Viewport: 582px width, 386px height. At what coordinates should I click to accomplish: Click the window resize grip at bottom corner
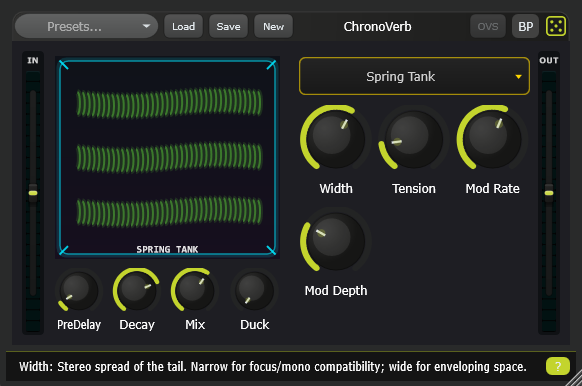[574, 378]
